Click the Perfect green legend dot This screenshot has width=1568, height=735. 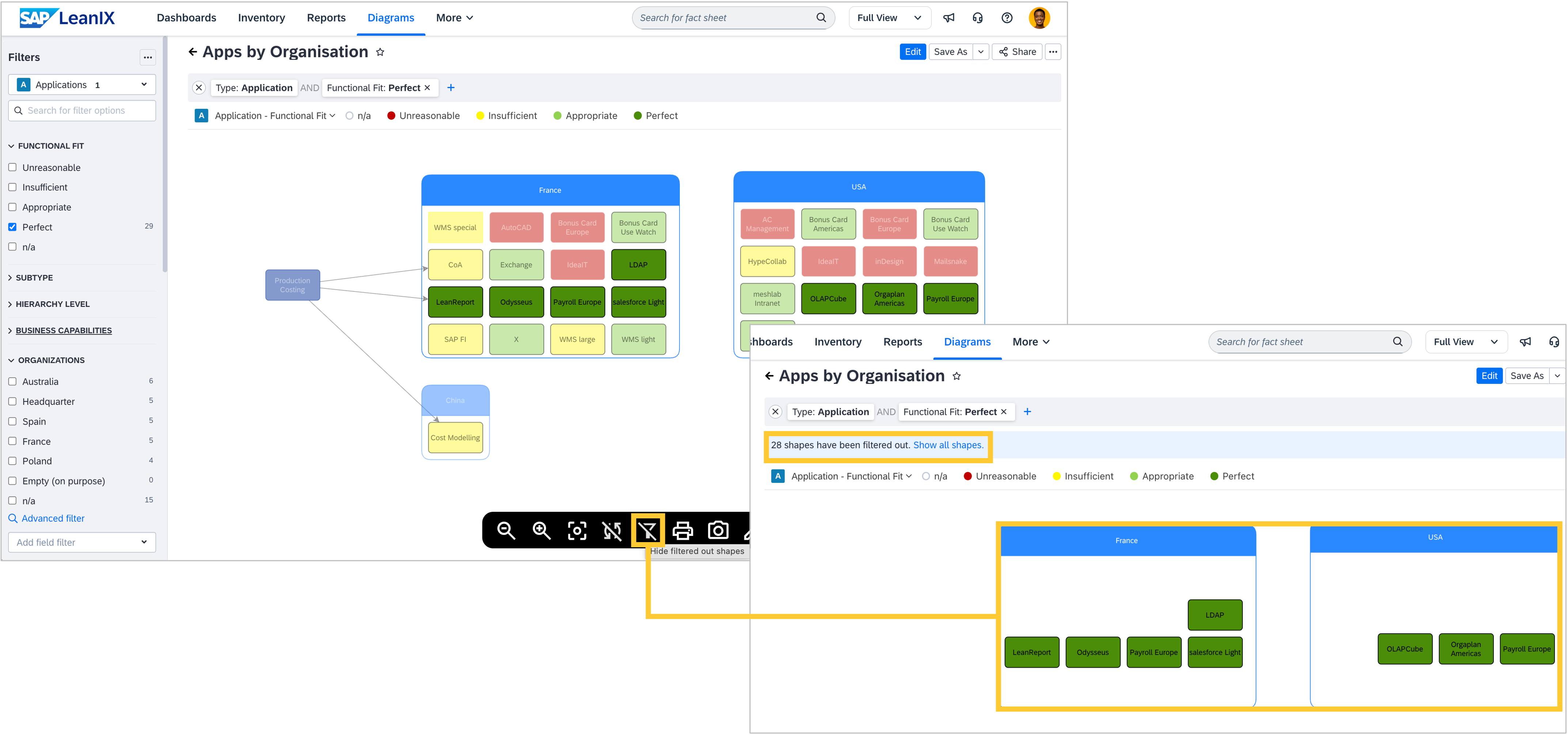click(x=637, y=115)
